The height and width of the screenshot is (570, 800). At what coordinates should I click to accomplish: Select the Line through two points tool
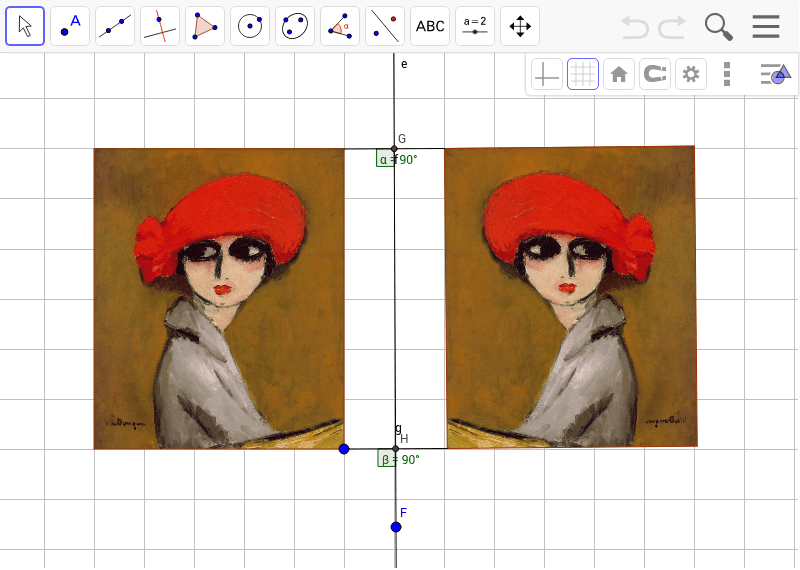(x=115, y=26)
